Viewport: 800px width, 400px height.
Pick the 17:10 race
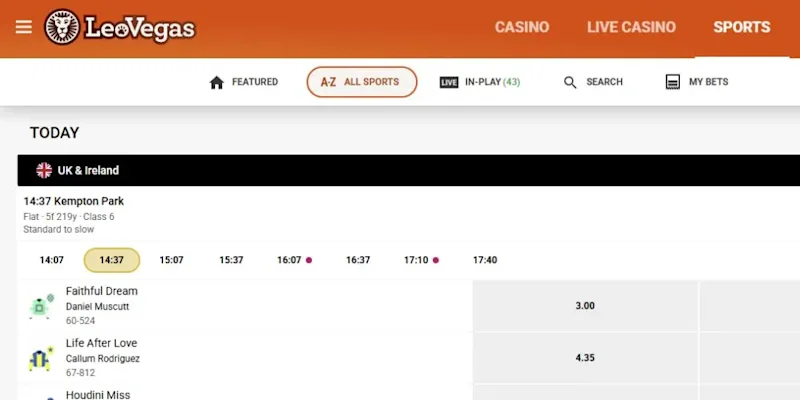click(416, 260)
